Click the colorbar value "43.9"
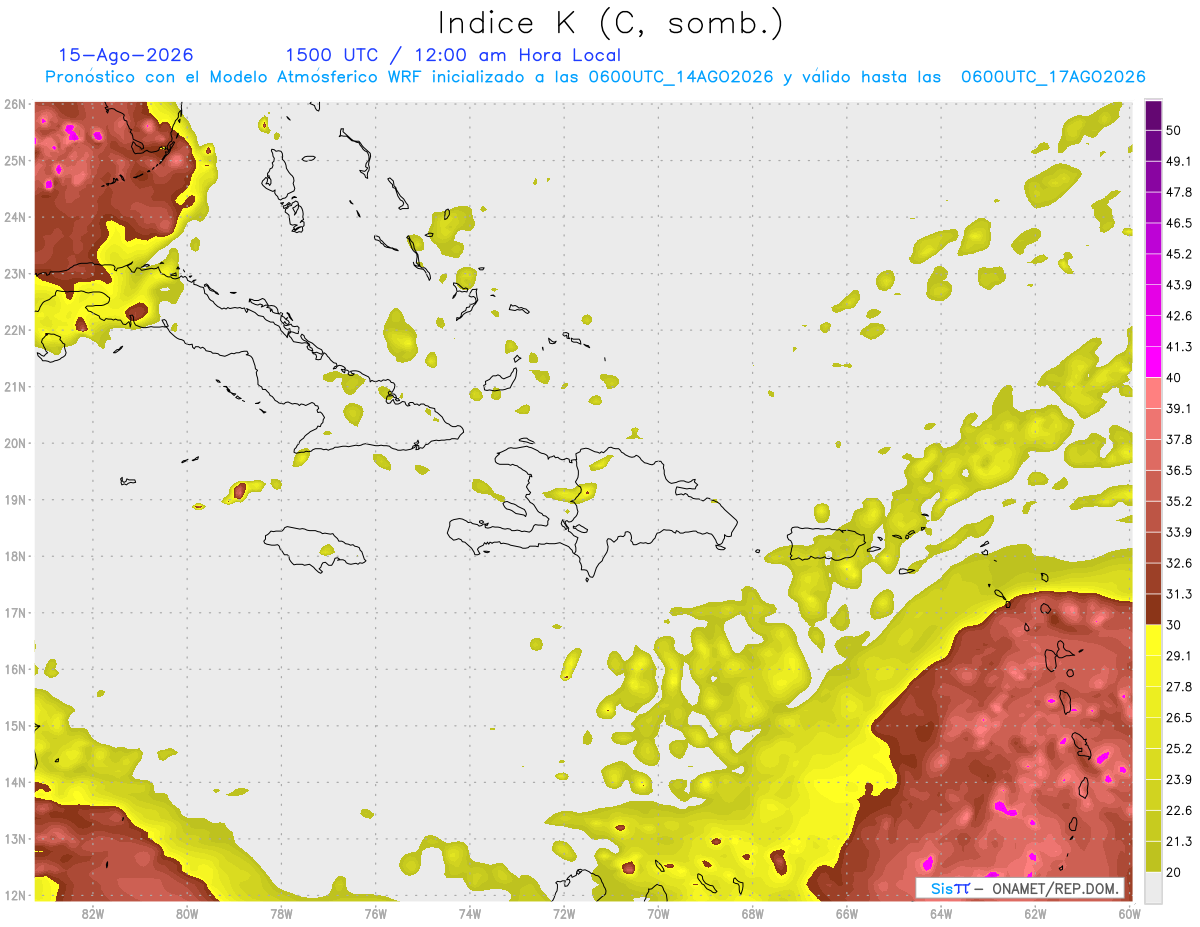This screenshot has height=927, width=1200. coord(1179,285)
